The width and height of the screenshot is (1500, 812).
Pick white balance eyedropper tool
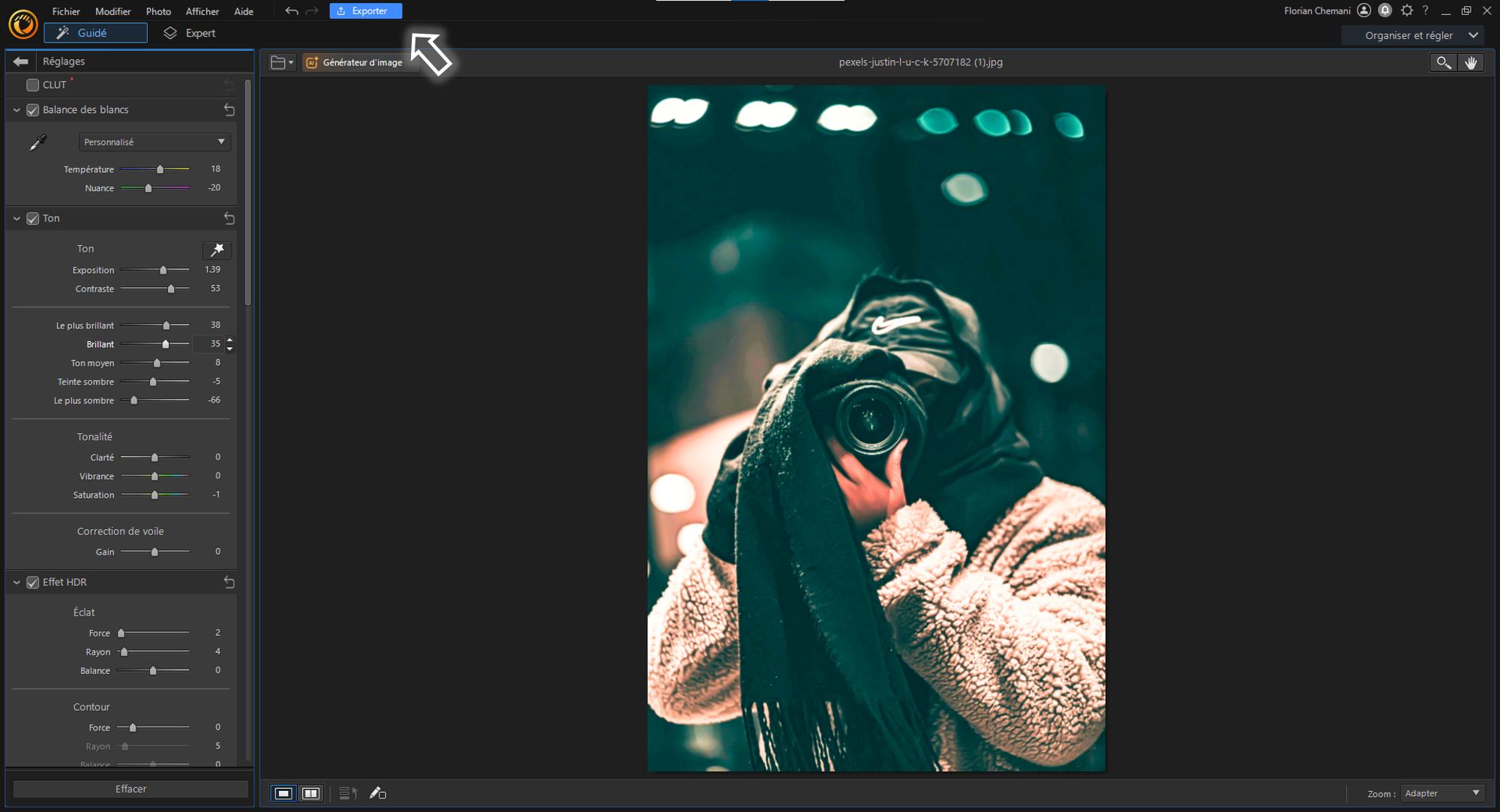(37, 142)
